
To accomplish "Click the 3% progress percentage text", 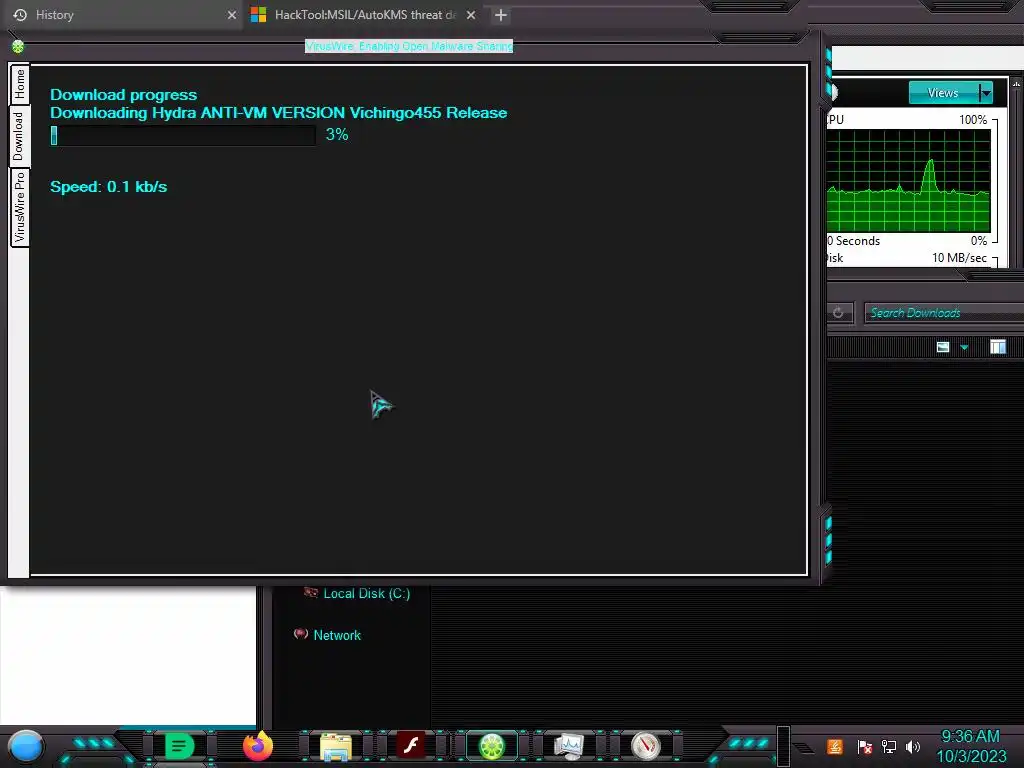I will point(337,135).
